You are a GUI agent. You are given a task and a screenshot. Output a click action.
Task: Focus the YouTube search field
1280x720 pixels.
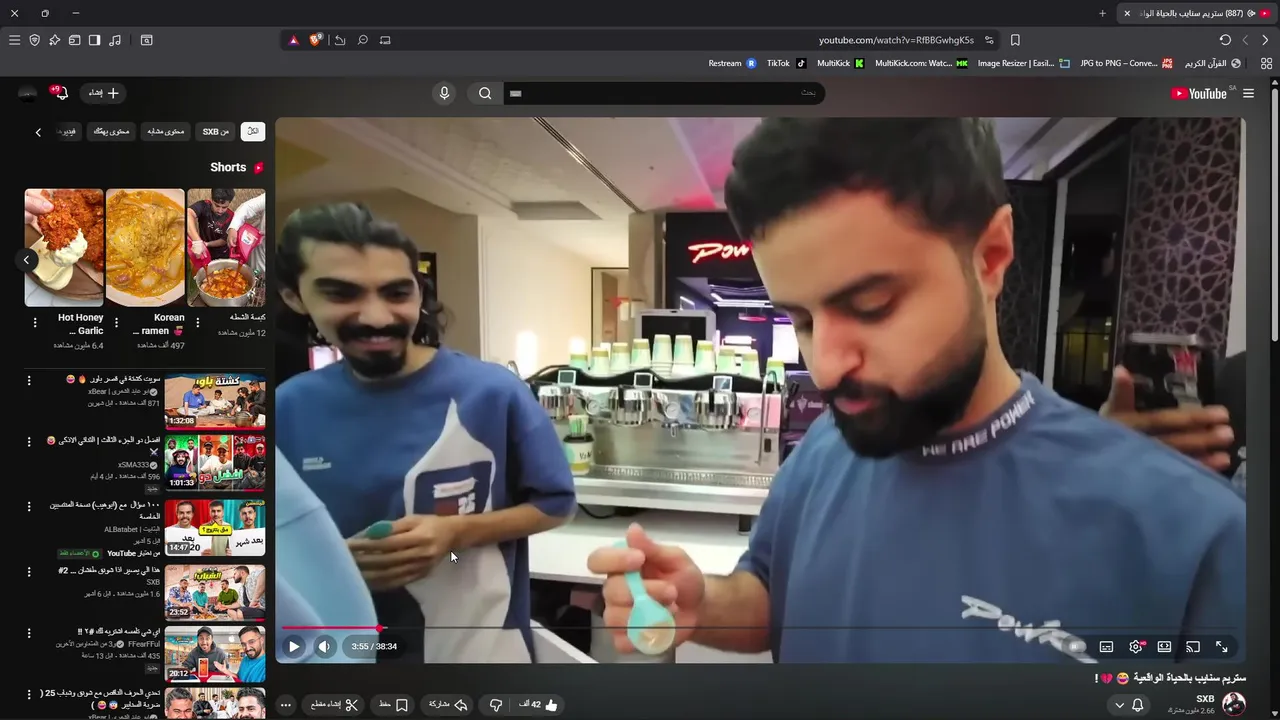pos(665,93)
